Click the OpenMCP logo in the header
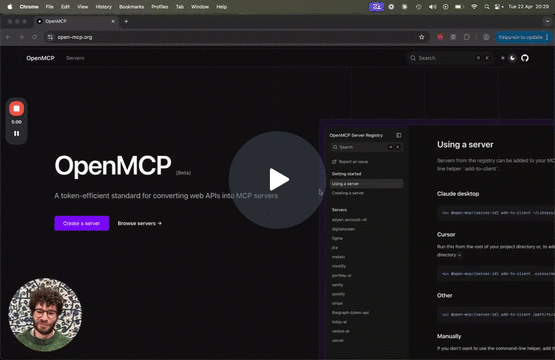Screen dimensions: 555x360 40,58
